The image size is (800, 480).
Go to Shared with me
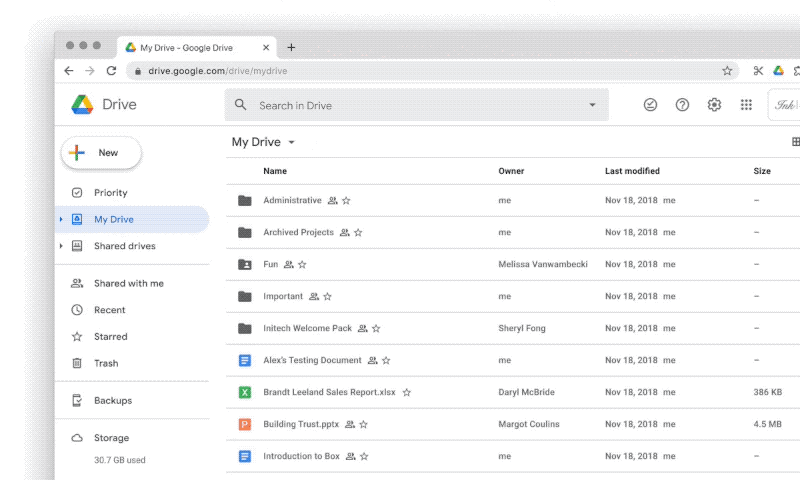pyautogui.click(x=128, y=284)
